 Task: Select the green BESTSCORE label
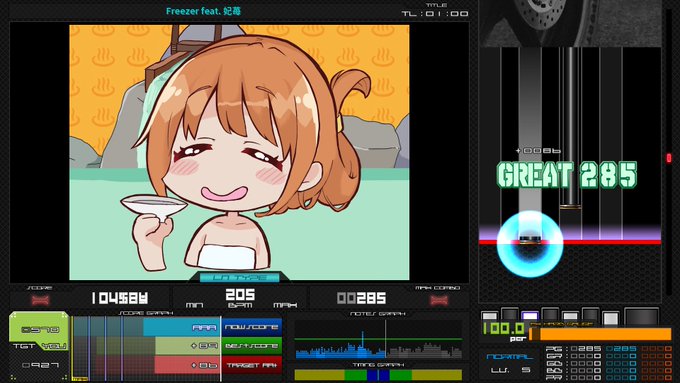(x=252, y=346)
